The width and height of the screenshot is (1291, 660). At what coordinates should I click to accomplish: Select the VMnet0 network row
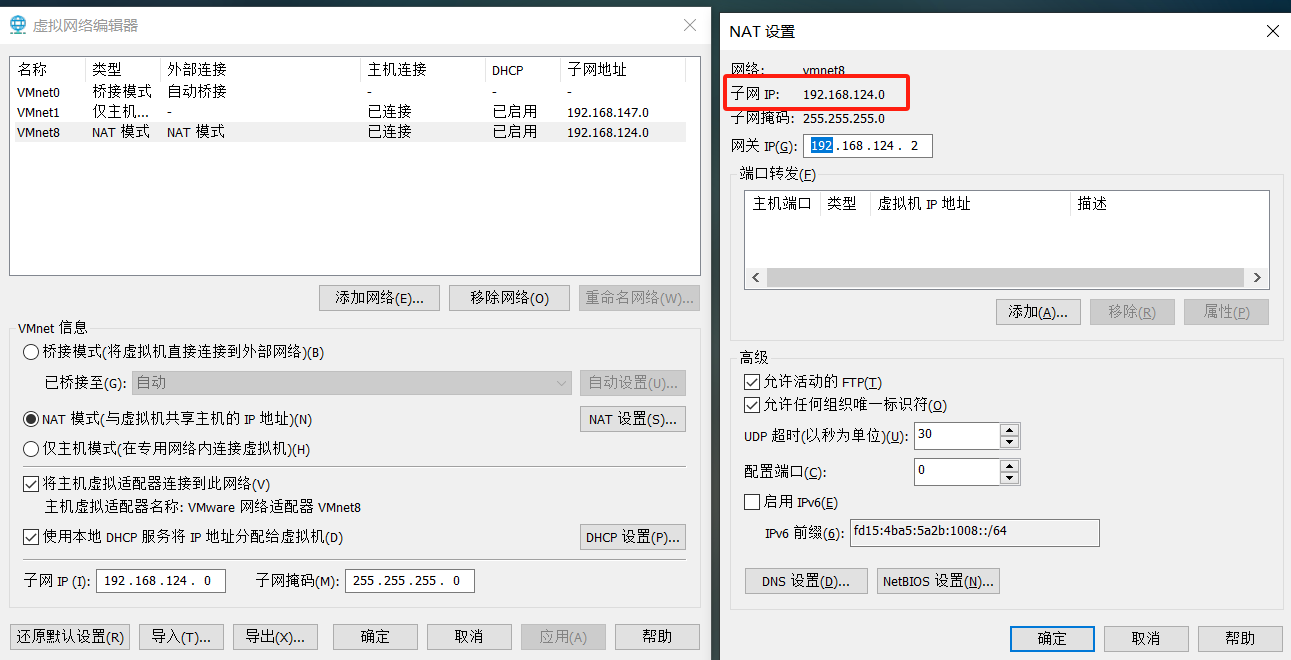point(348,91)
